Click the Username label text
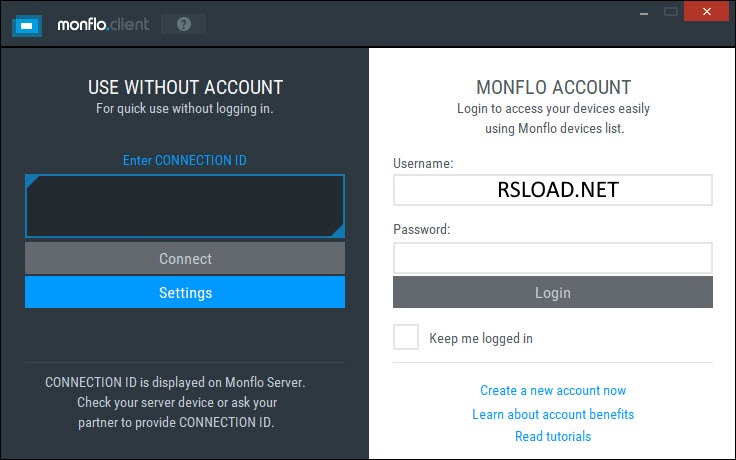The image size is (736, 460). click(x=423, y=162)
